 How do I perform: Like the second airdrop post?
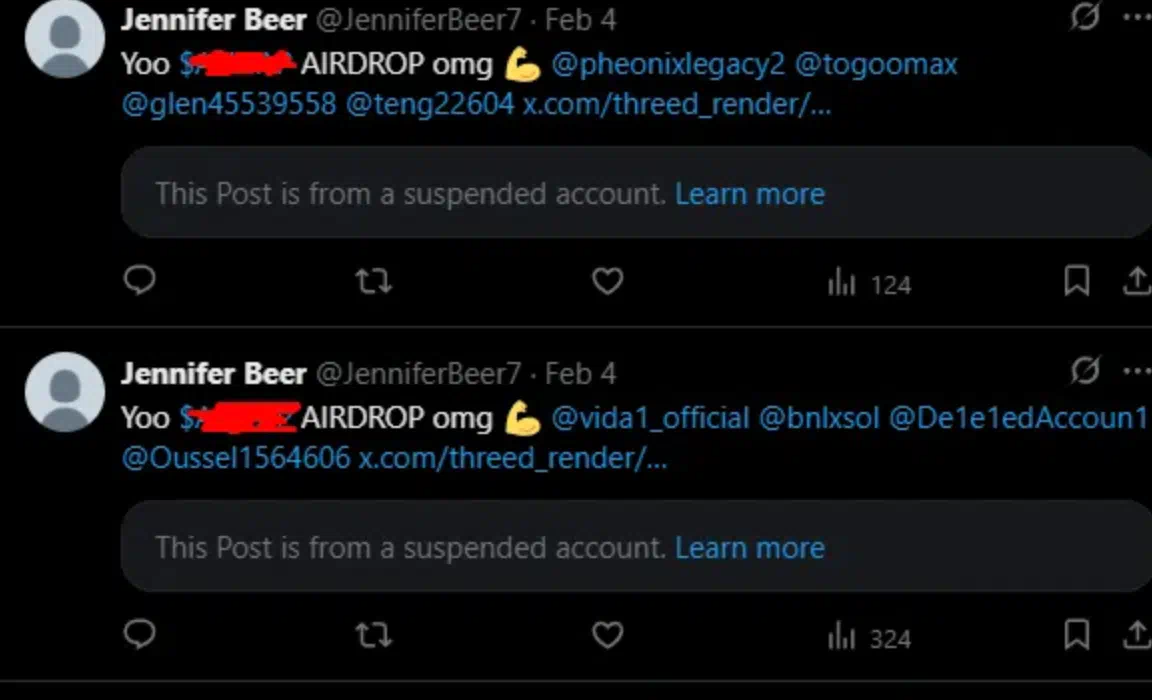coord(608,635)
